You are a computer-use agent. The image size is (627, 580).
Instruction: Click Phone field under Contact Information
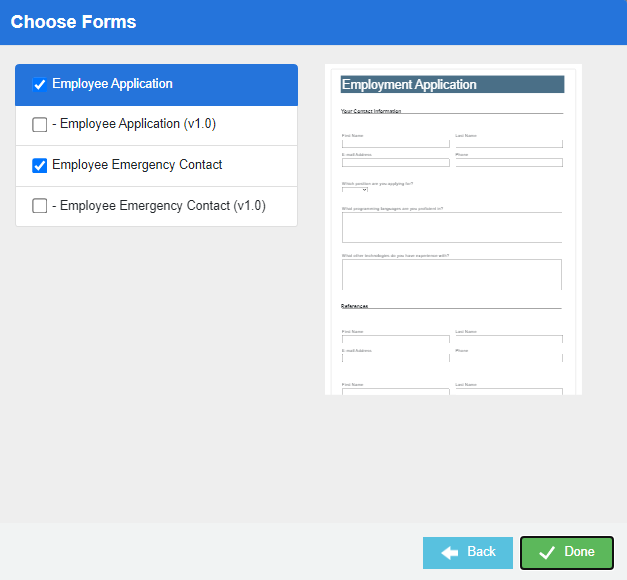click(x=508, y=162)
